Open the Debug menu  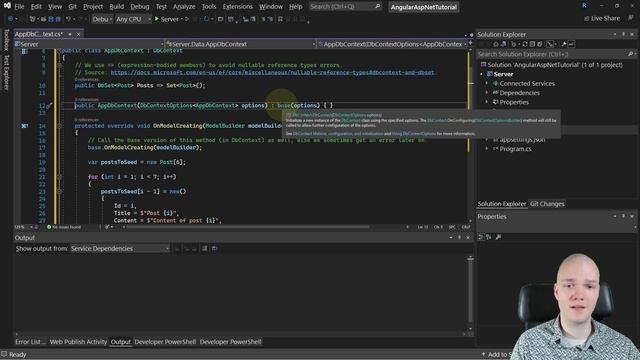pyautogui.click(x=140, y=7)
